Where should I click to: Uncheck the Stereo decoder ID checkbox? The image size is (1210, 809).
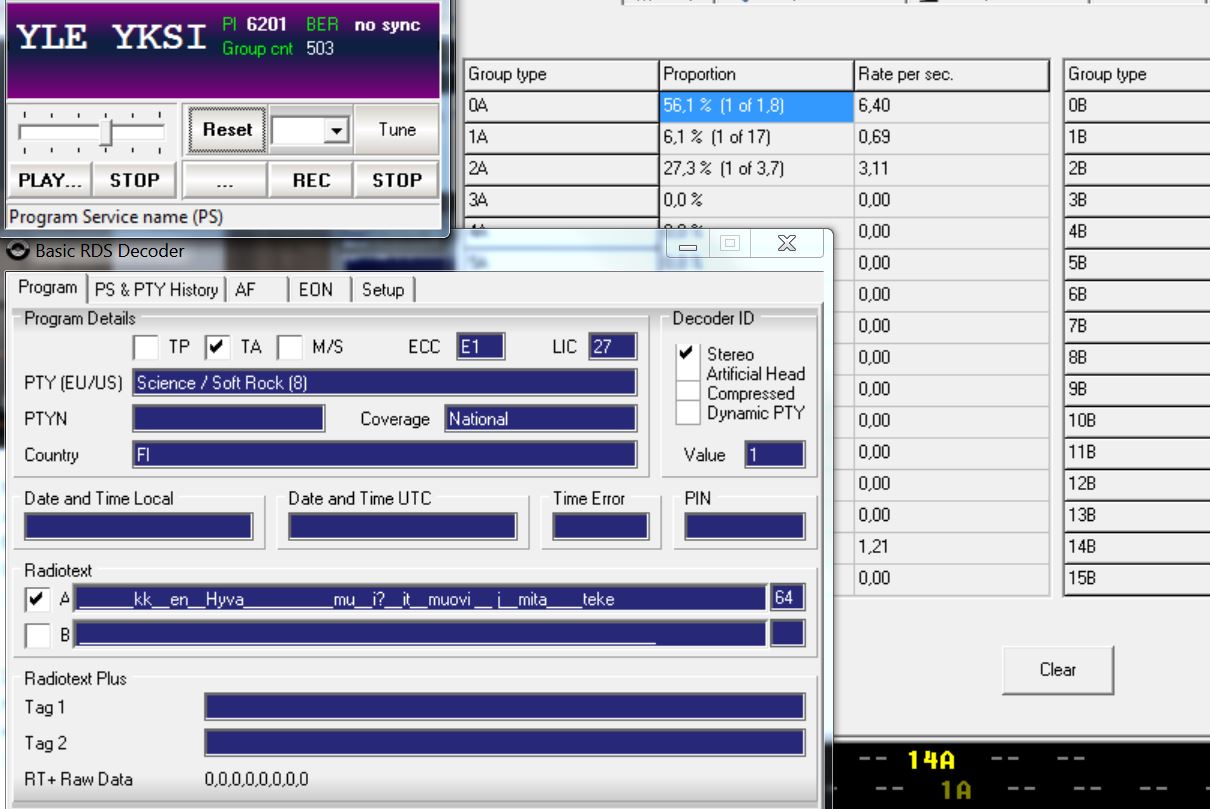[x=687, y=354]
